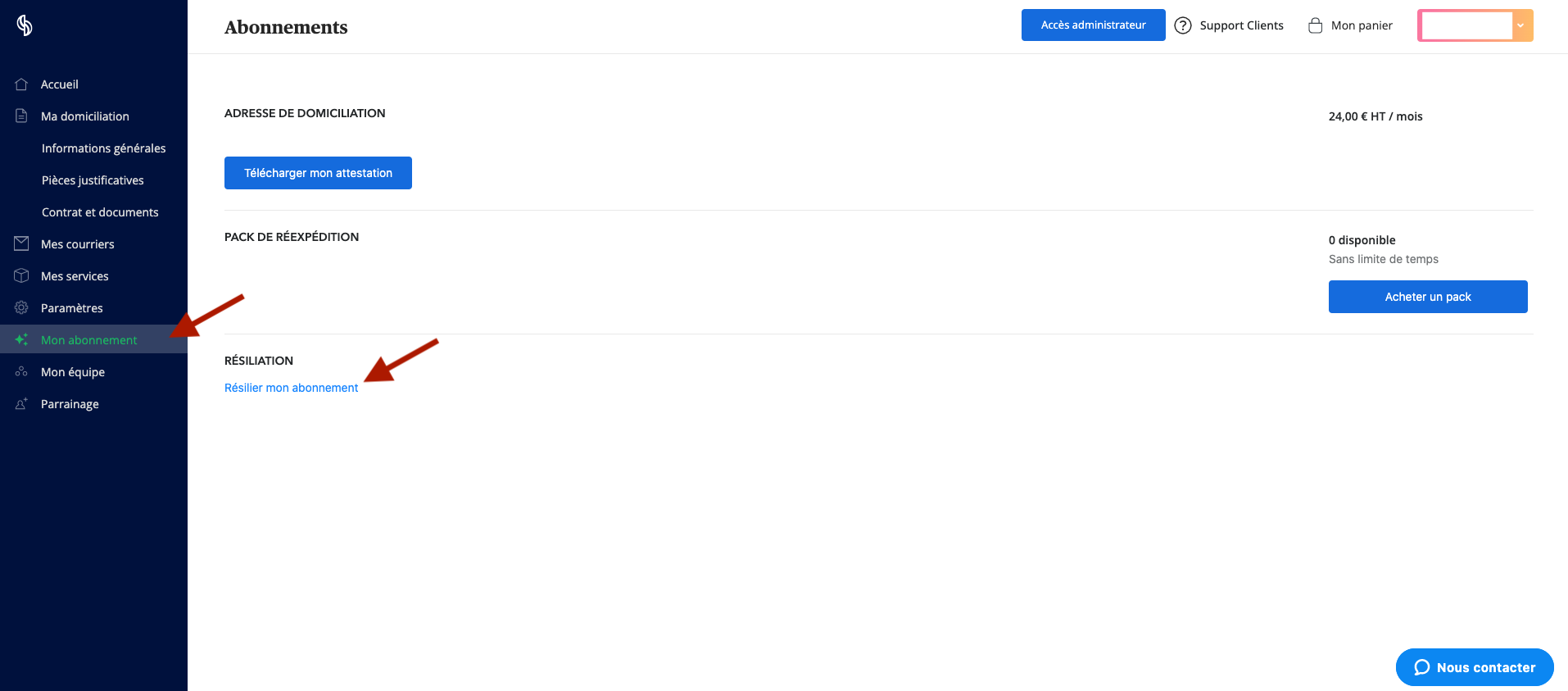Viewport: 1568px width, 691px height.
Task: Click the blank account name field
Action: tap(1466, 25)
